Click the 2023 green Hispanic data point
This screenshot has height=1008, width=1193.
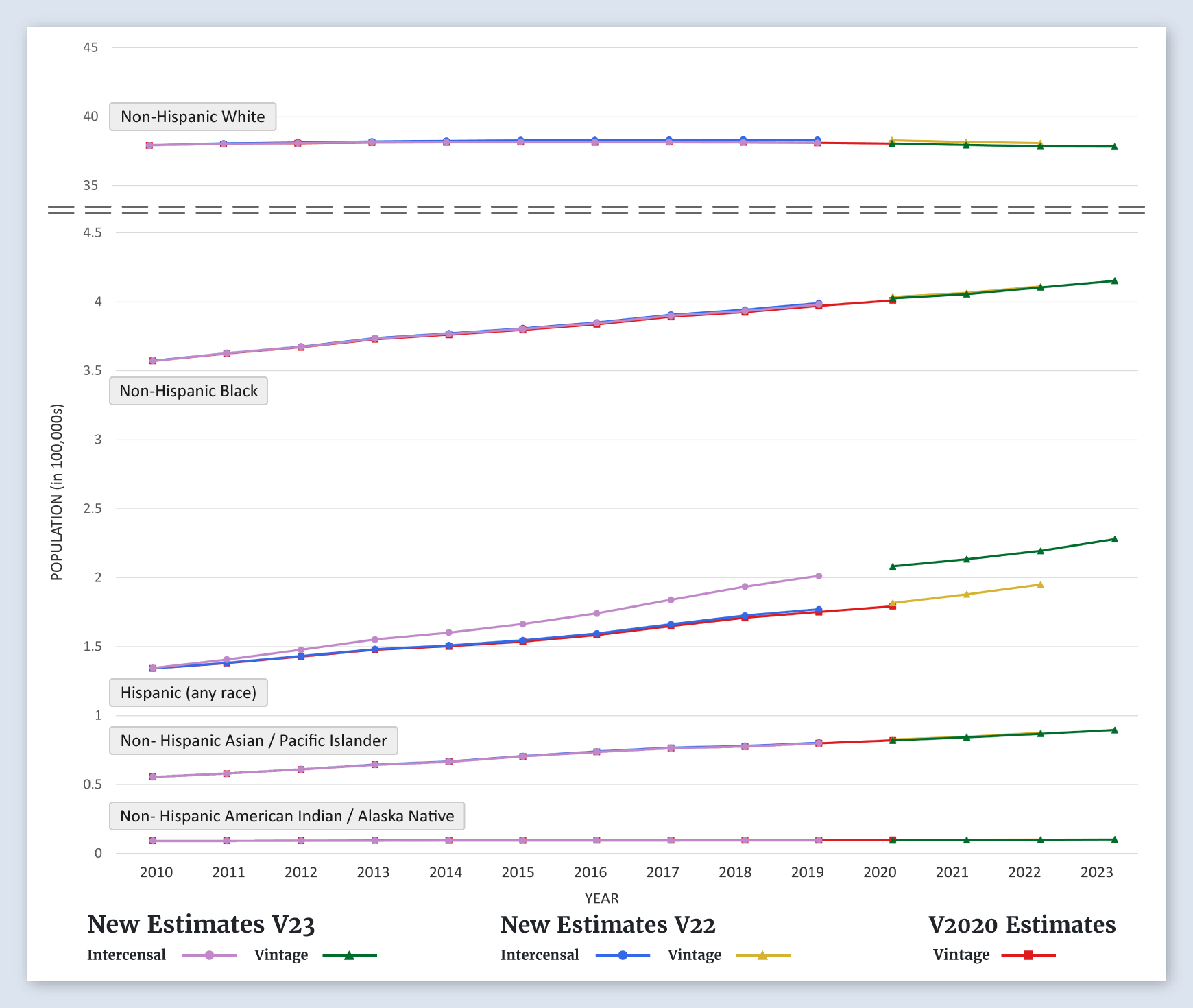1114,539
